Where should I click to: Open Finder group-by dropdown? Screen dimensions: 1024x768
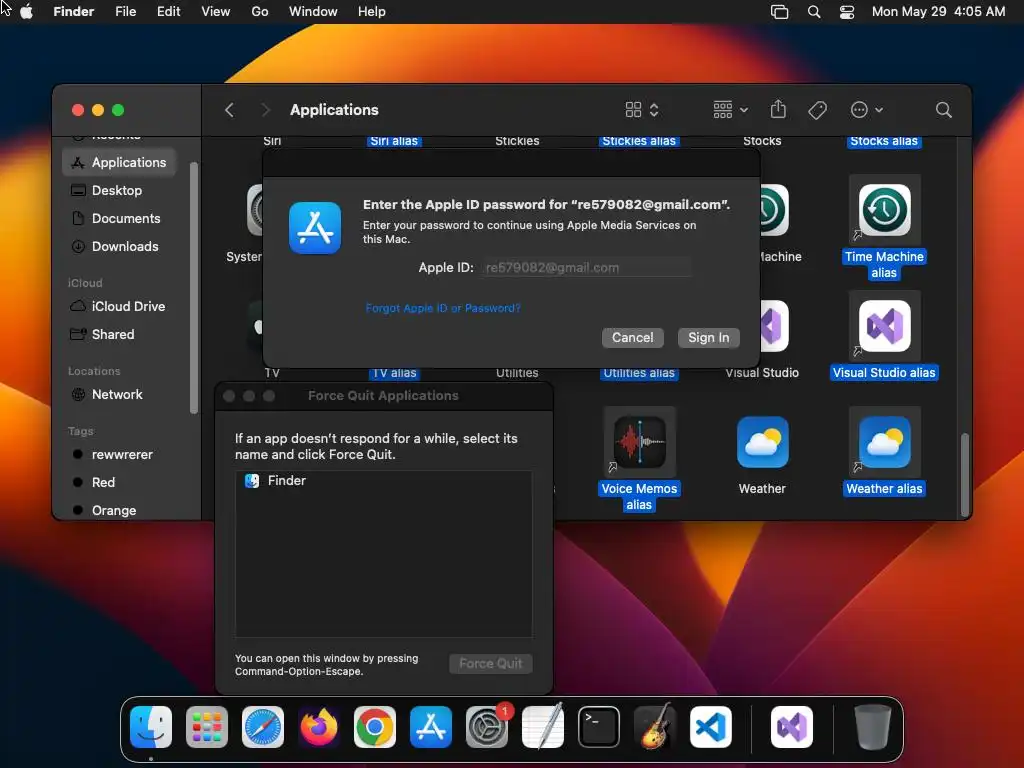[x=731, y=110]
